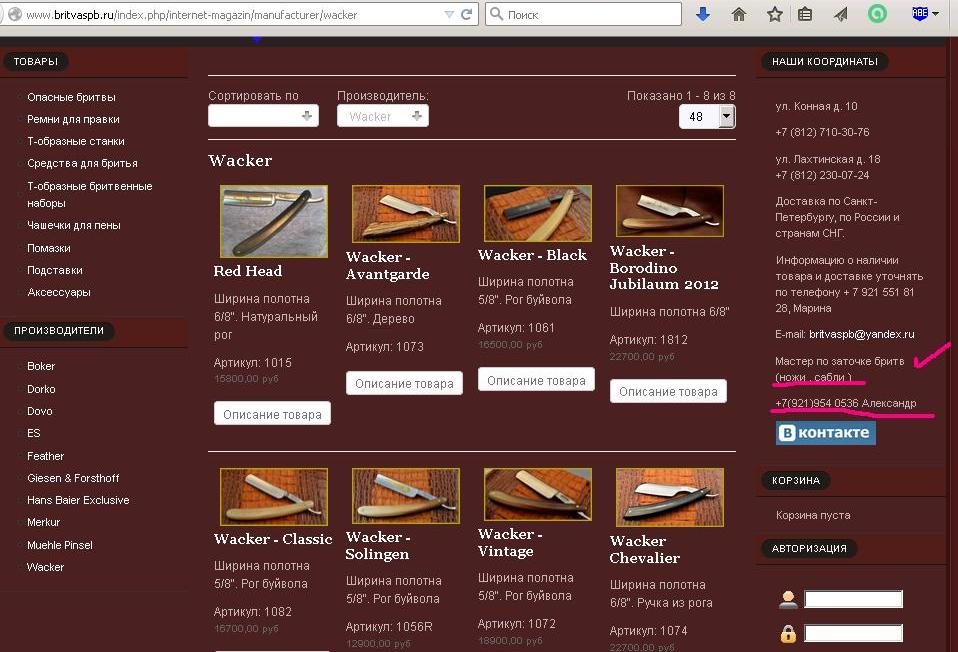
Task: Open the items-per-page 48 dropdown
Action: click(706, 117)
